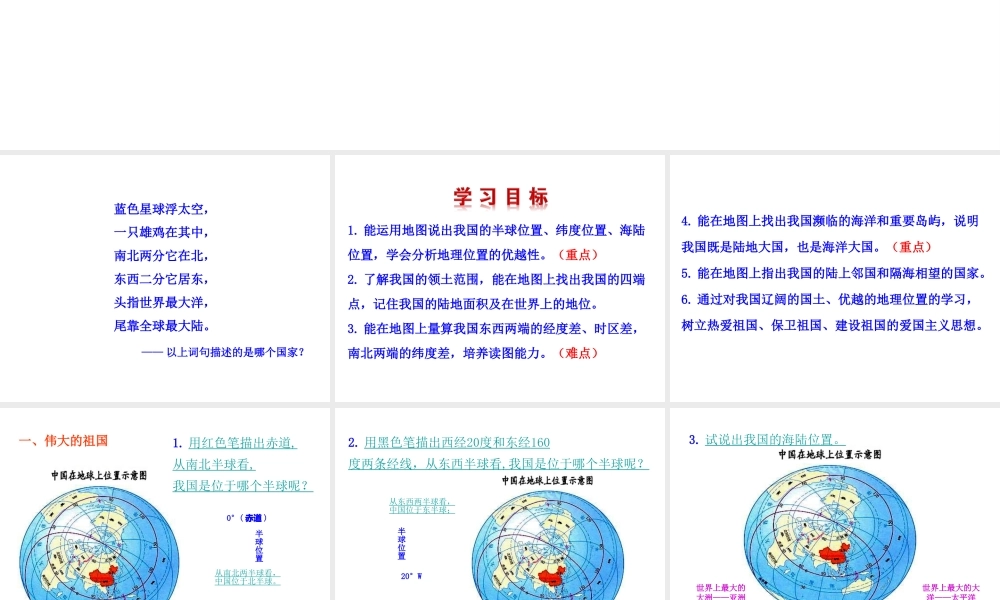Click the globe map on the 伟大的祖国 slide
The height and width of the screenshot is (600, 1000).
click(x=99, y=543)
